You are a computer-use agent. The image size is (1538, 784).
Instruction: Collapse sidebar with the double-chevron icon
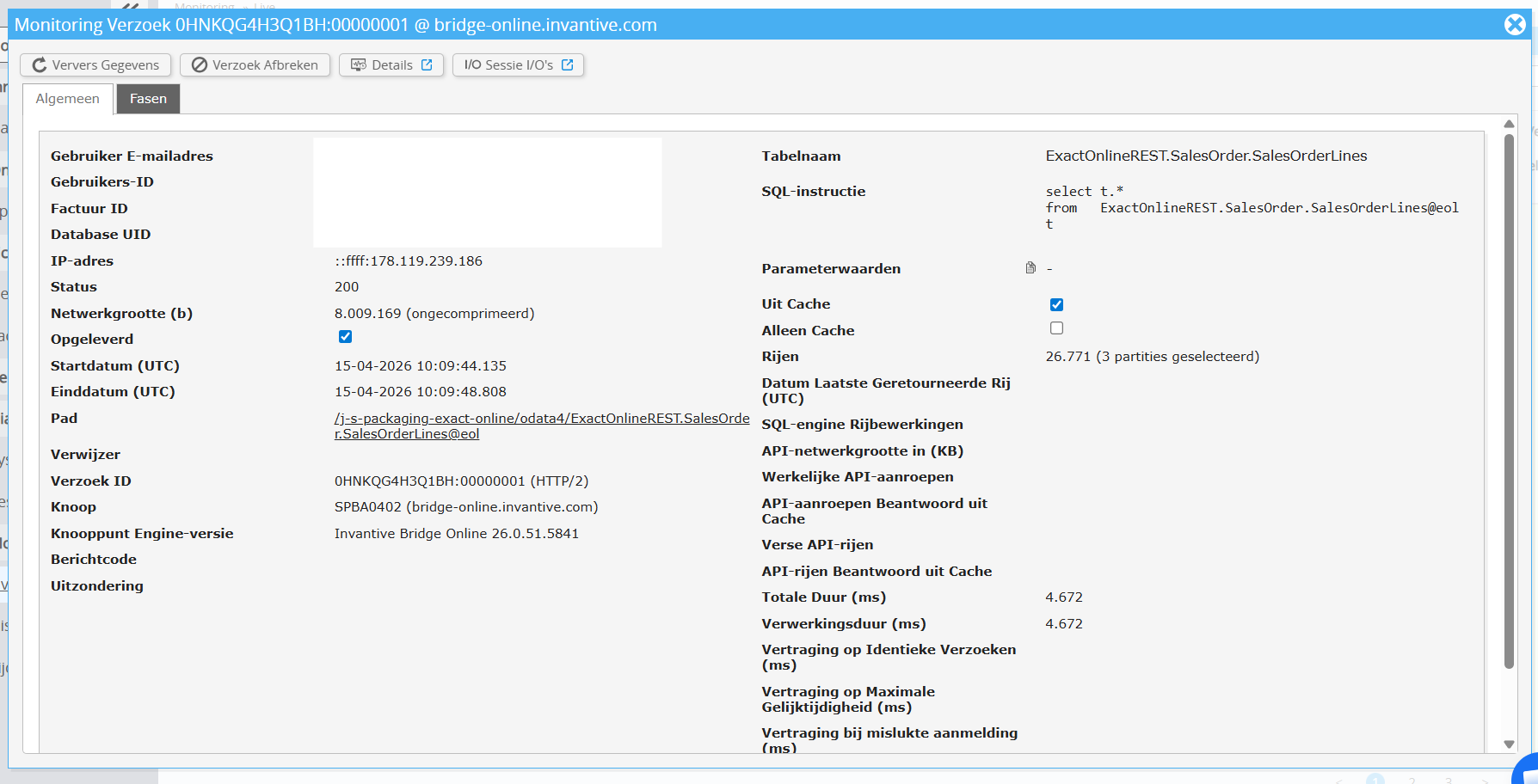[x=130, y=5]
